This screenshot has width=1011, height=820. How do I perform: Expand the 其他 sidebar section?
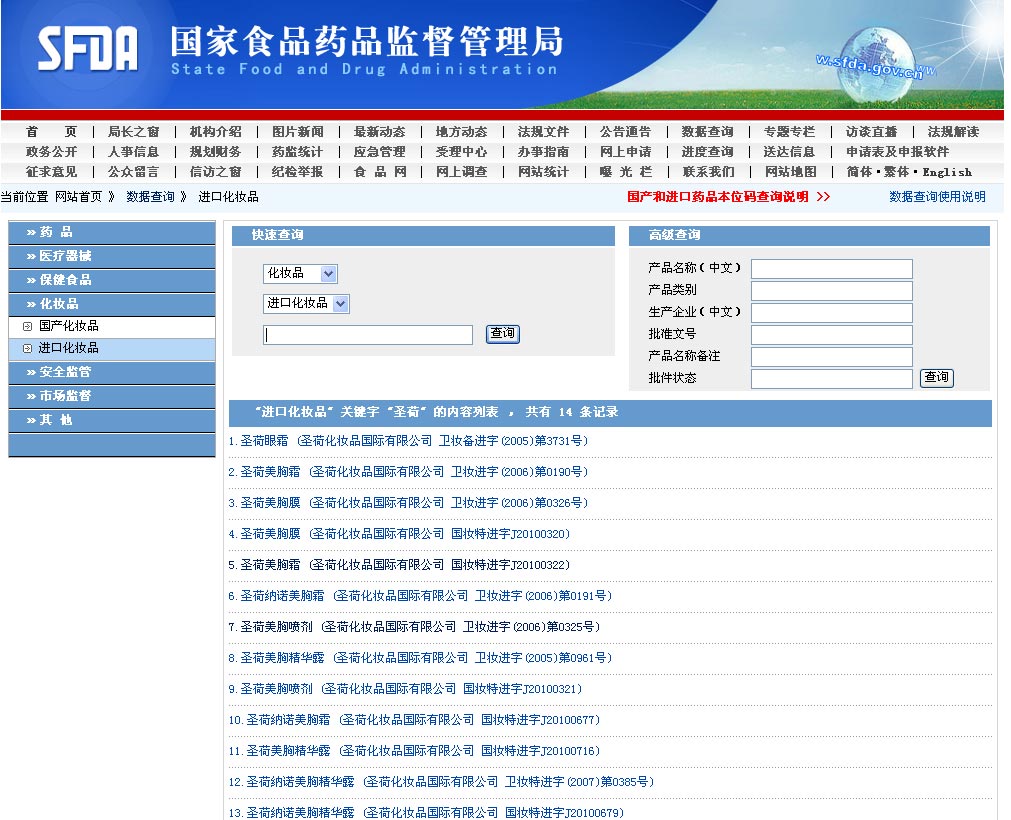point(112,420)
